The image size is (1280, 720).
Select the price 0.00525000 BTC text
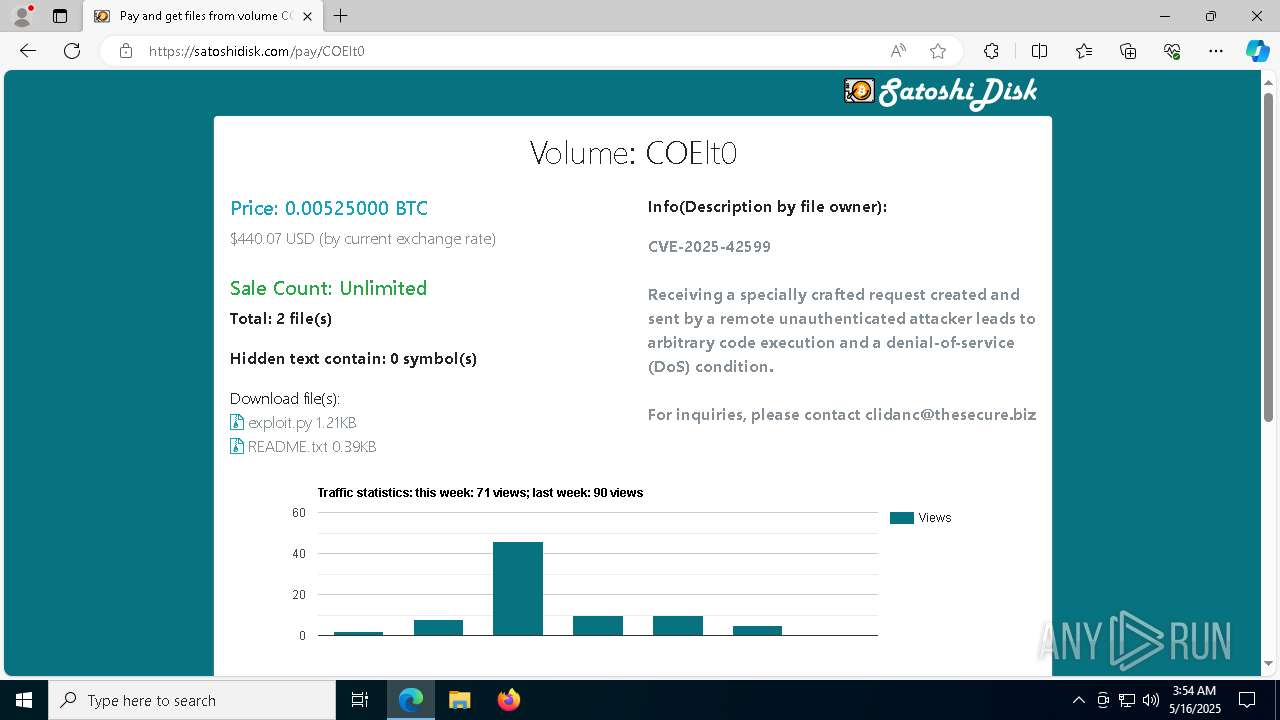(x=329, y=208)
